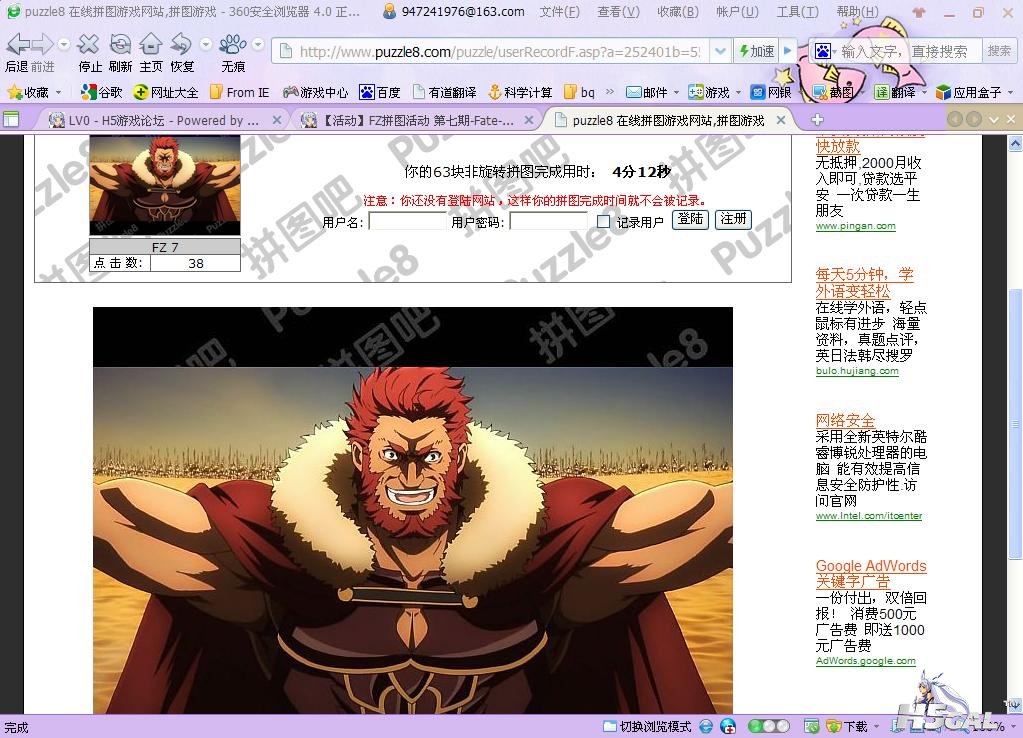Open the From IE bookmarks folder

[239, 93]
